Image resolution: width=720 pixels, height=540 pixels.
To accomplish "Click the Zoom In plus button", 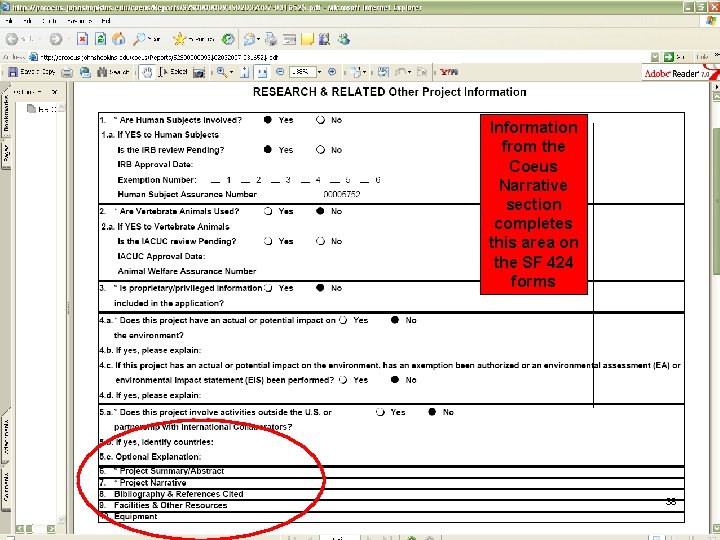I will tap(332, 72).
